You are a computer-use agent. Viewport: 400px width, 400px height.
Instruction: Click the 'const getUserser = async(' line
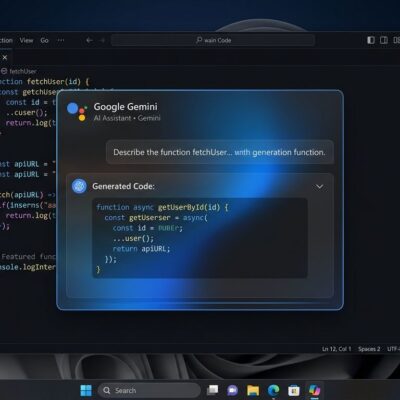tap(156, 218)
